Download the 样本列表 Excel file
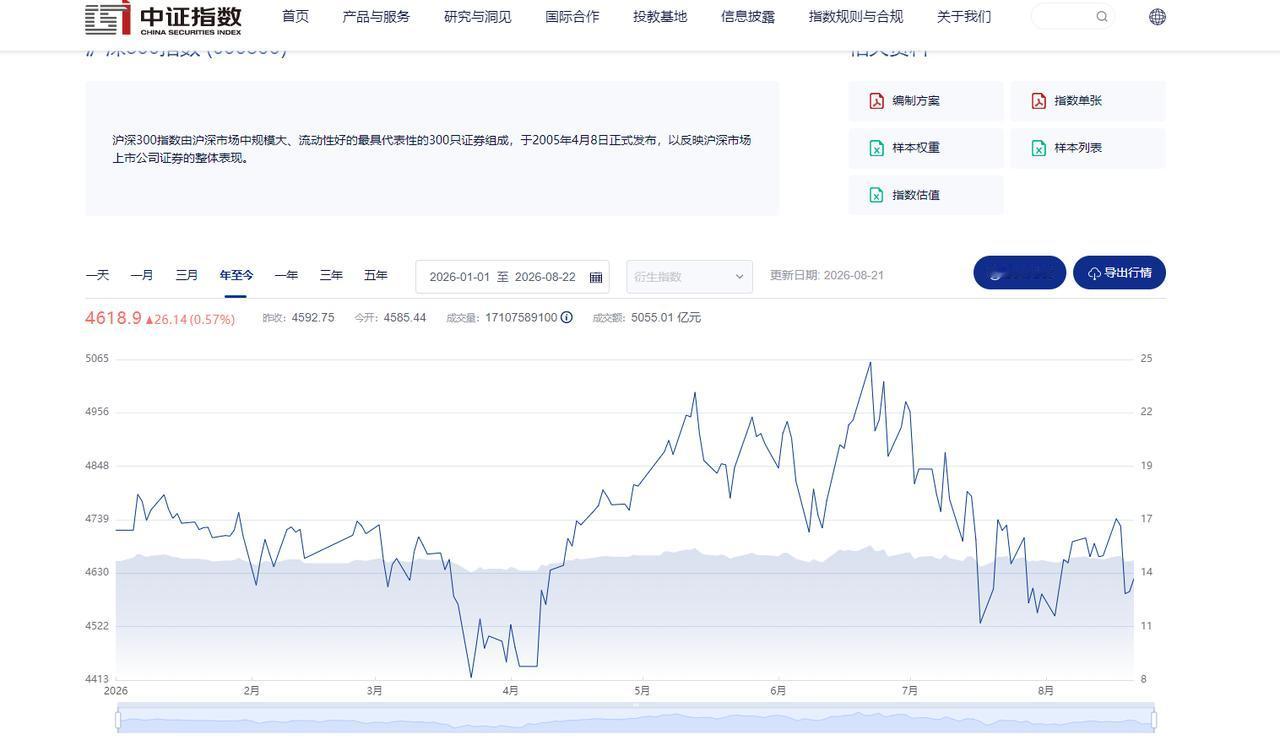 pos(1088,148)
